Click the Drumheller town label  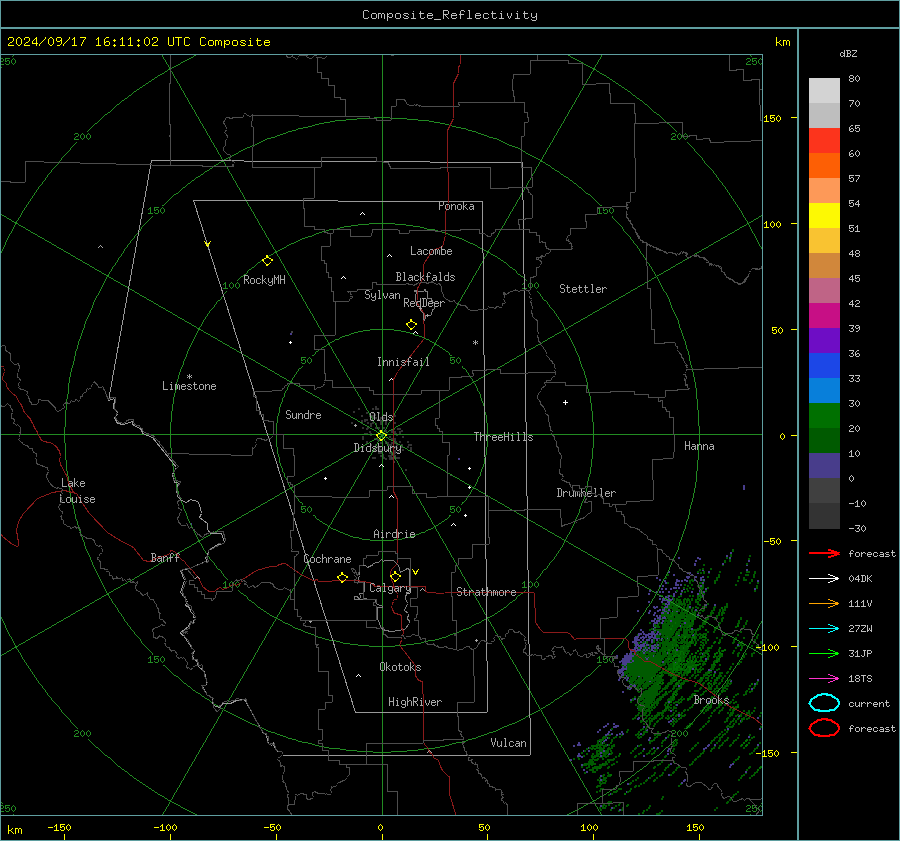pyautogui.click(x=586, y=493)
